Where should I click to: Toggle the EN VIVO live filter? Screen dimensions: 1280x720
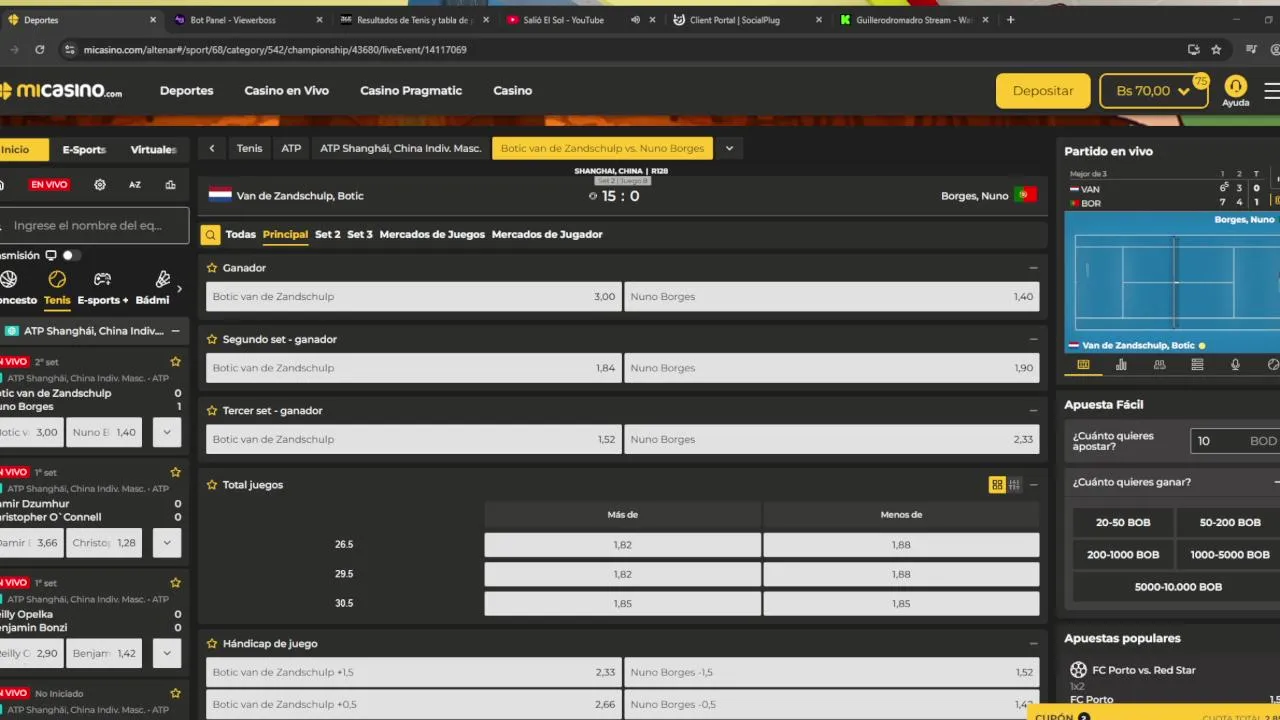49,185
